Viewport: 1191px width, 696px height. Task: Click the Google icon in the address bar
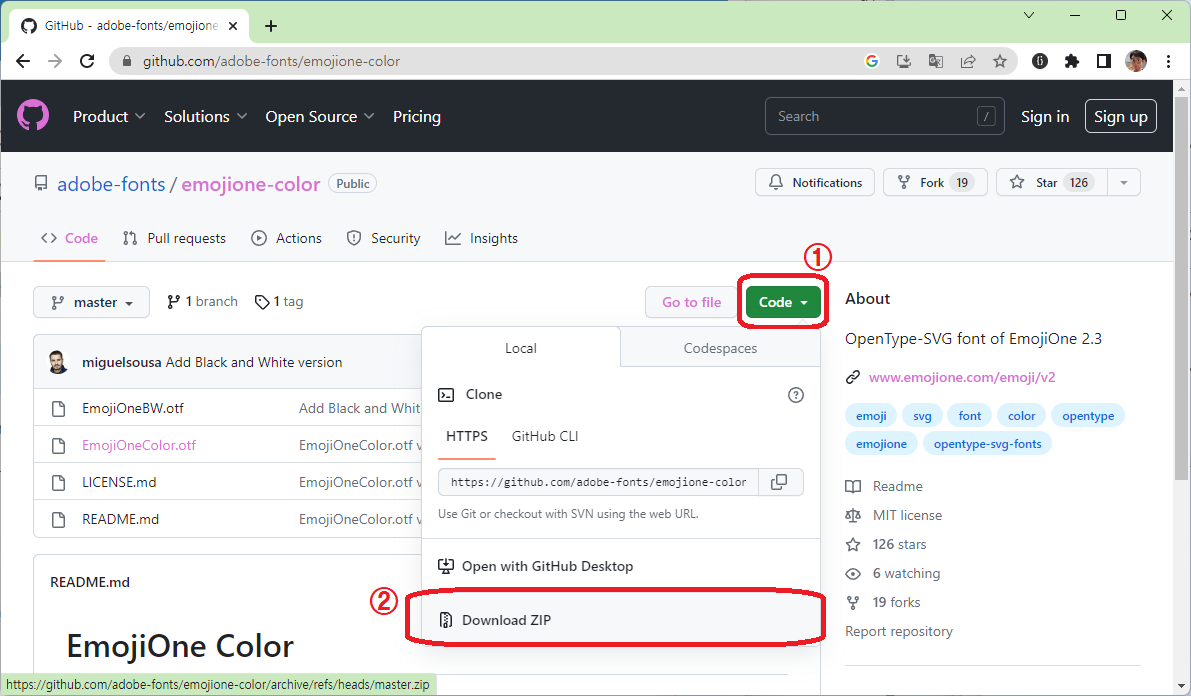pos(872,62)
